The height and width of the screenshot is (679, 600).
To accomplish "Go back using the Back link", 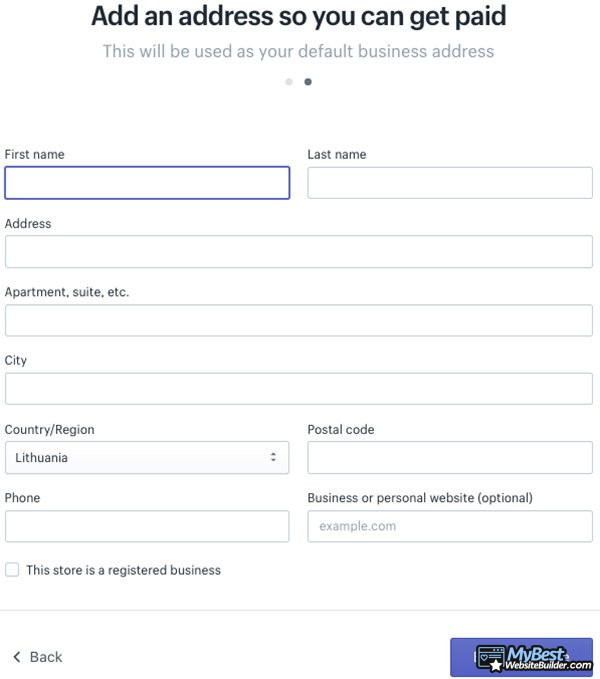I will [45, 657].
